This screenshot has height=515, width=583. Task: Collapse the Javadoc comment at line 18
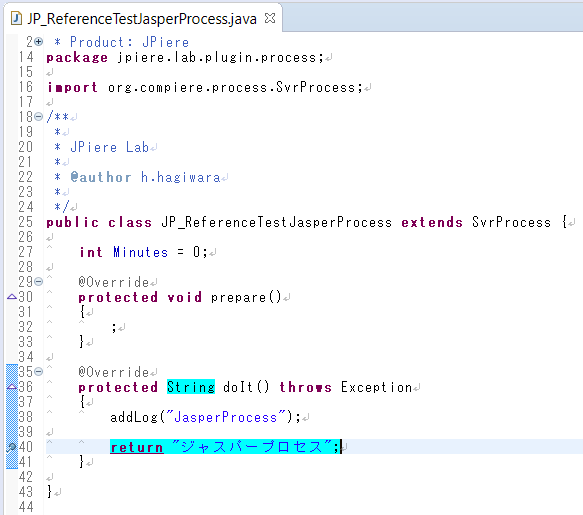(39, 117)
